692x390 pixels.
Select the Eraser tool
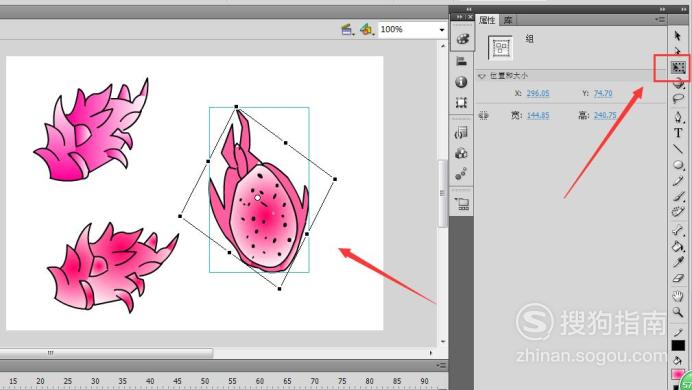pyautogui.click(x=678, y=278)
